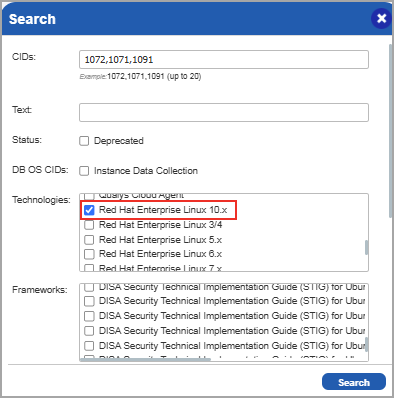This screenshot has width=394, height=398.
Task: Click the 'Red Hat Enterprise Linux 5.x' label text
Action: 160,240
